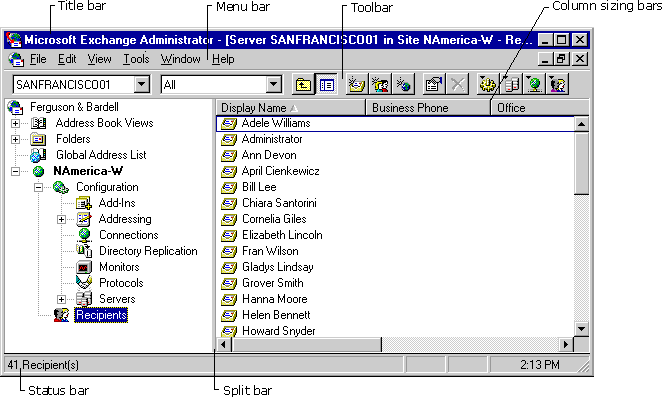Image resolution: width=662 pixels, height=397 pixels.
Task: Create a new distribution list from toolbar
Action: 380,85
